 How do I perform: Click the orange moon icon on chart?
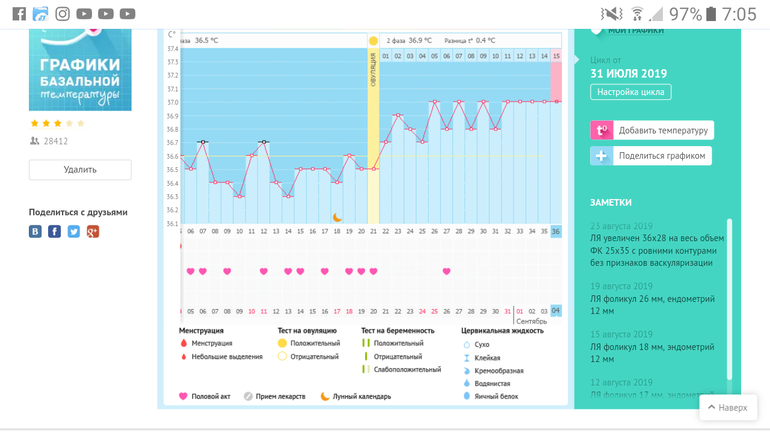pos(337,217)
